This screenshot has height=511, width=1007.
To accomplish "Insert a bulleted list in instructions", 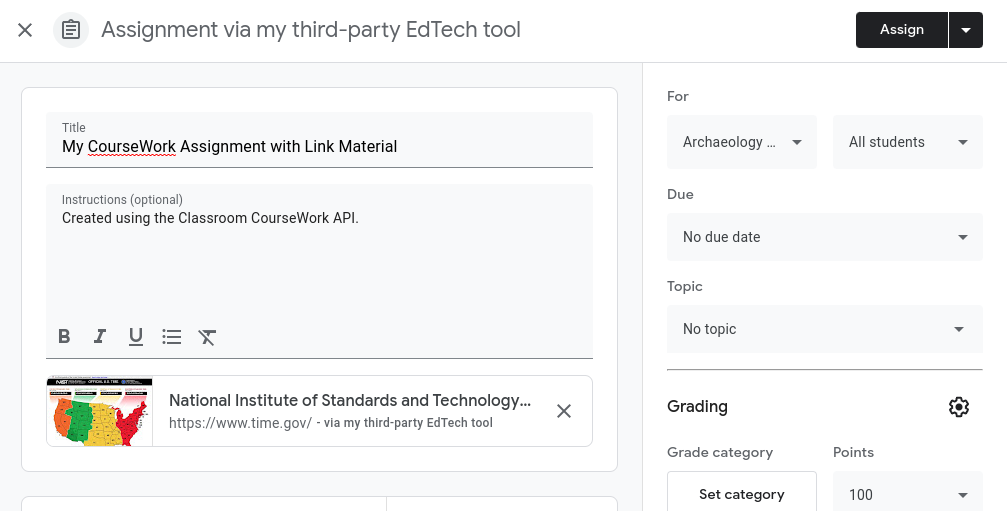I will click(172, 337).
